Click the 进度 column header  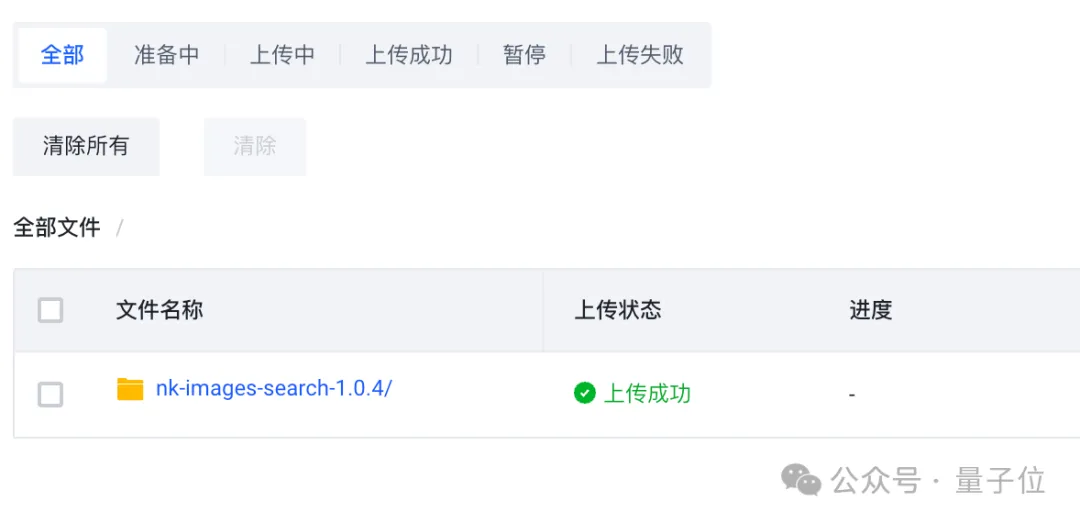[x=870, y=310]
